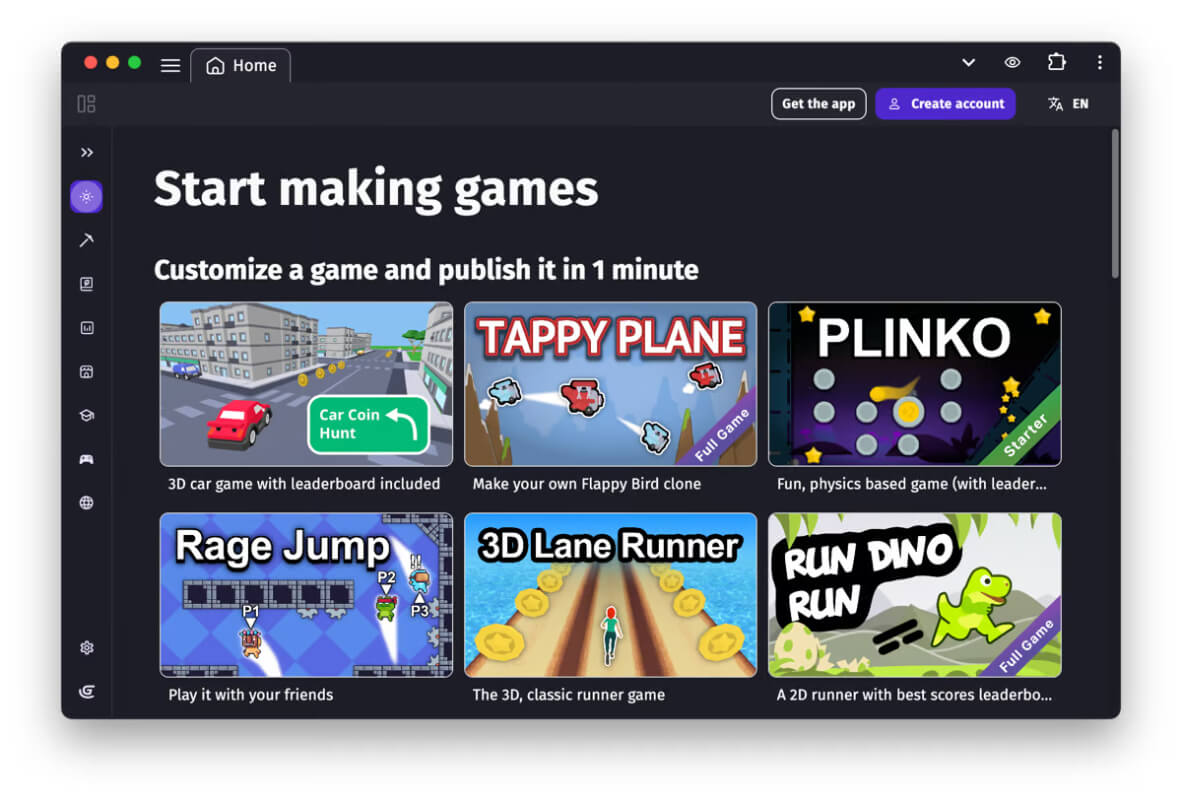Click the Get the app button
1182x800 pixels.
tap(819, 104)
